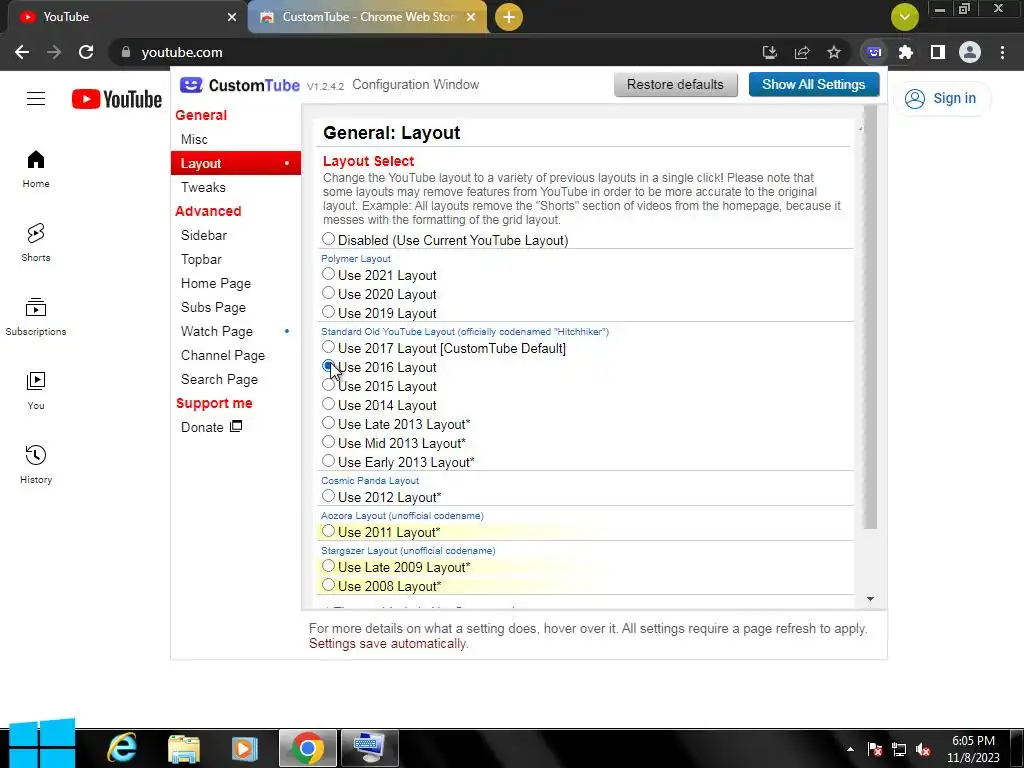Click the tab search dropdown button

905,17
